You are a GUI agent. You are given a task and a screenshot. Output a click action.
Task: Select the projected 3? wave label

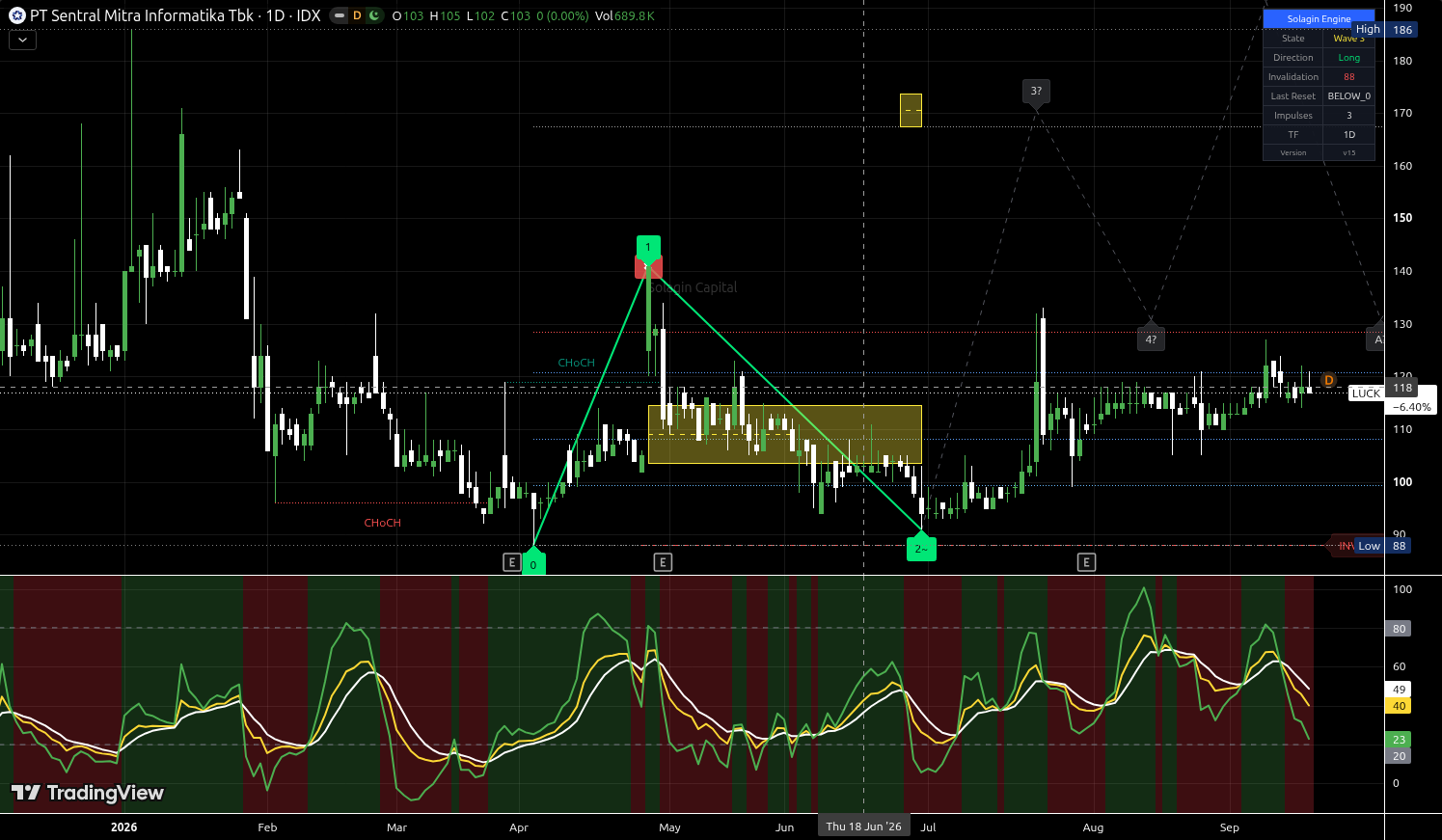[1036, 92]
